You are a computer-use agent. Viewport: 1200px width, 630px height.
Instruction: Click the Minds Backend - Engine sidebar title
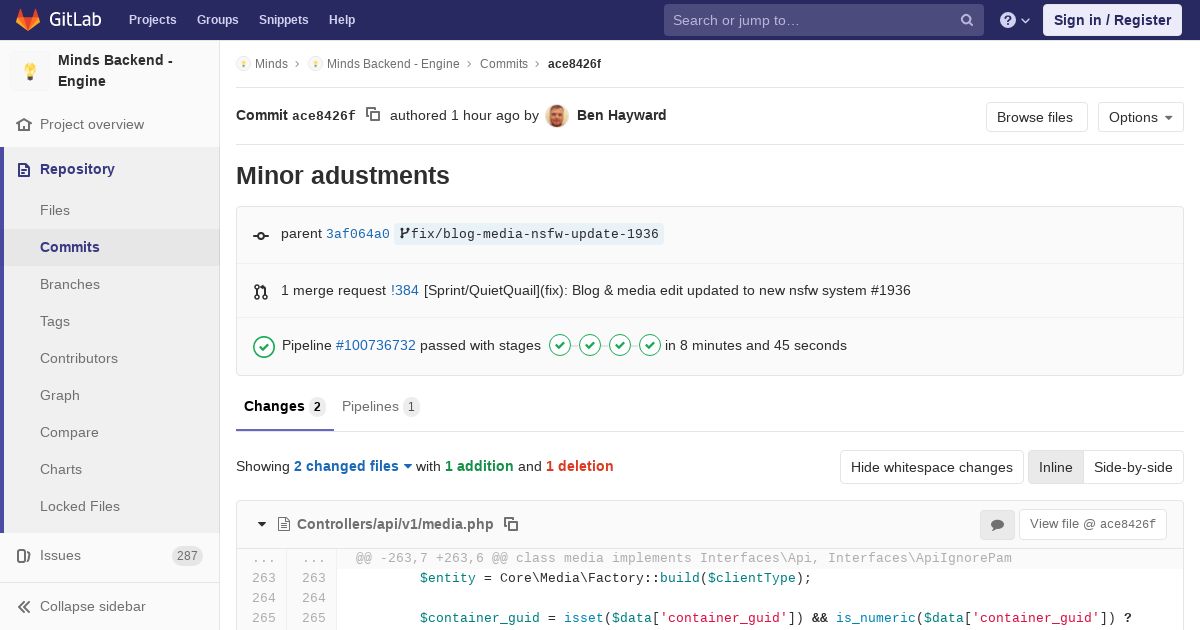[x=115, y=71]
